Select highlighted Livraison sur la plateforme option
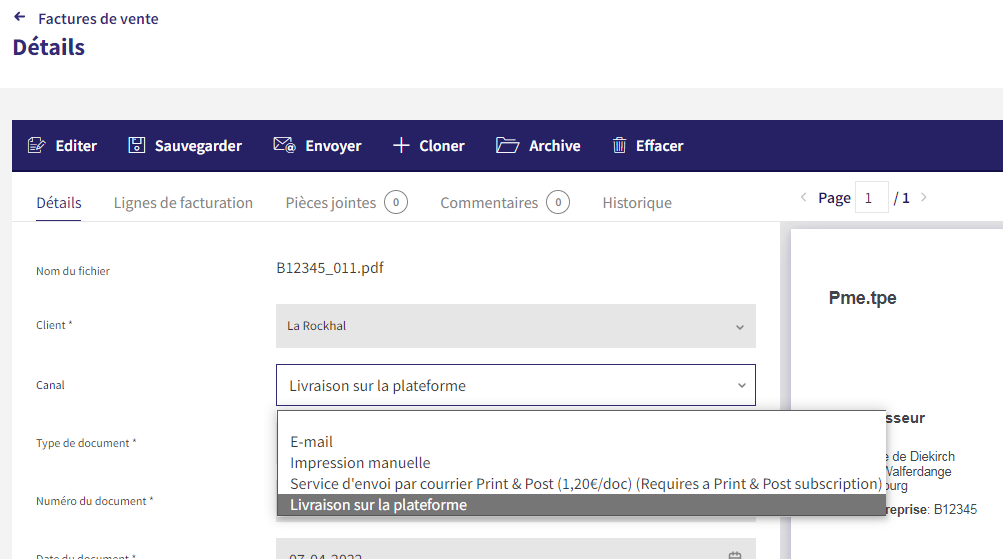The image size is (1003, 559). pos(581,505)
